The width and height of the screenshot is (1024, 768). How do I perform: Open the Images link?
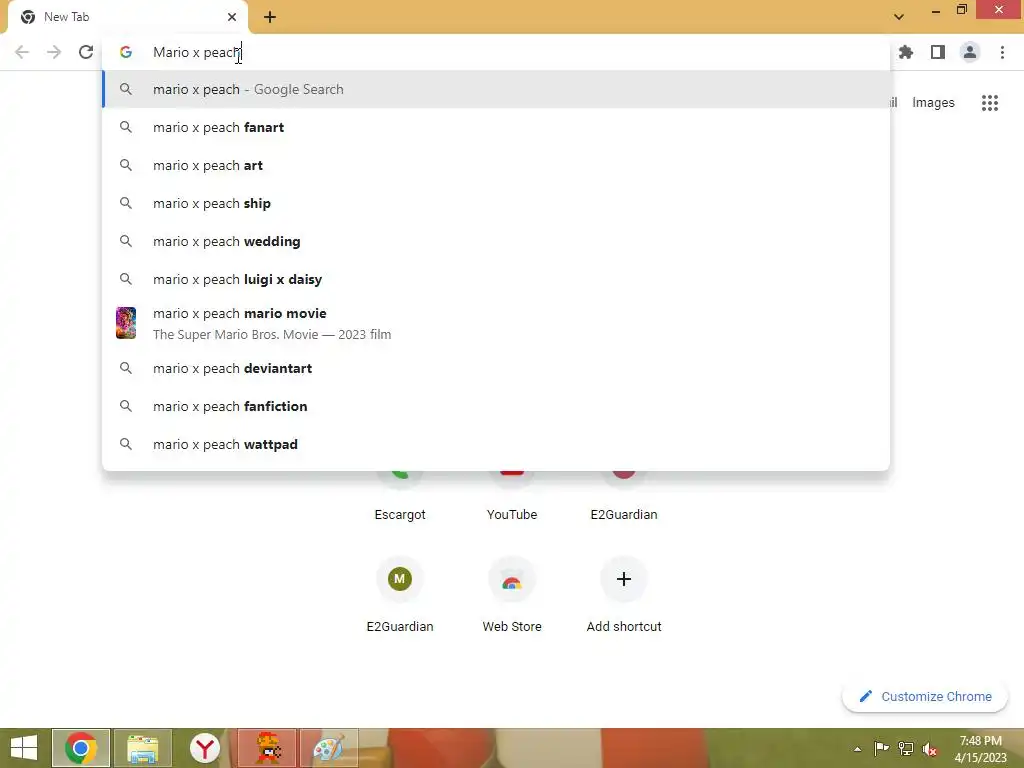tap(933, 103)
